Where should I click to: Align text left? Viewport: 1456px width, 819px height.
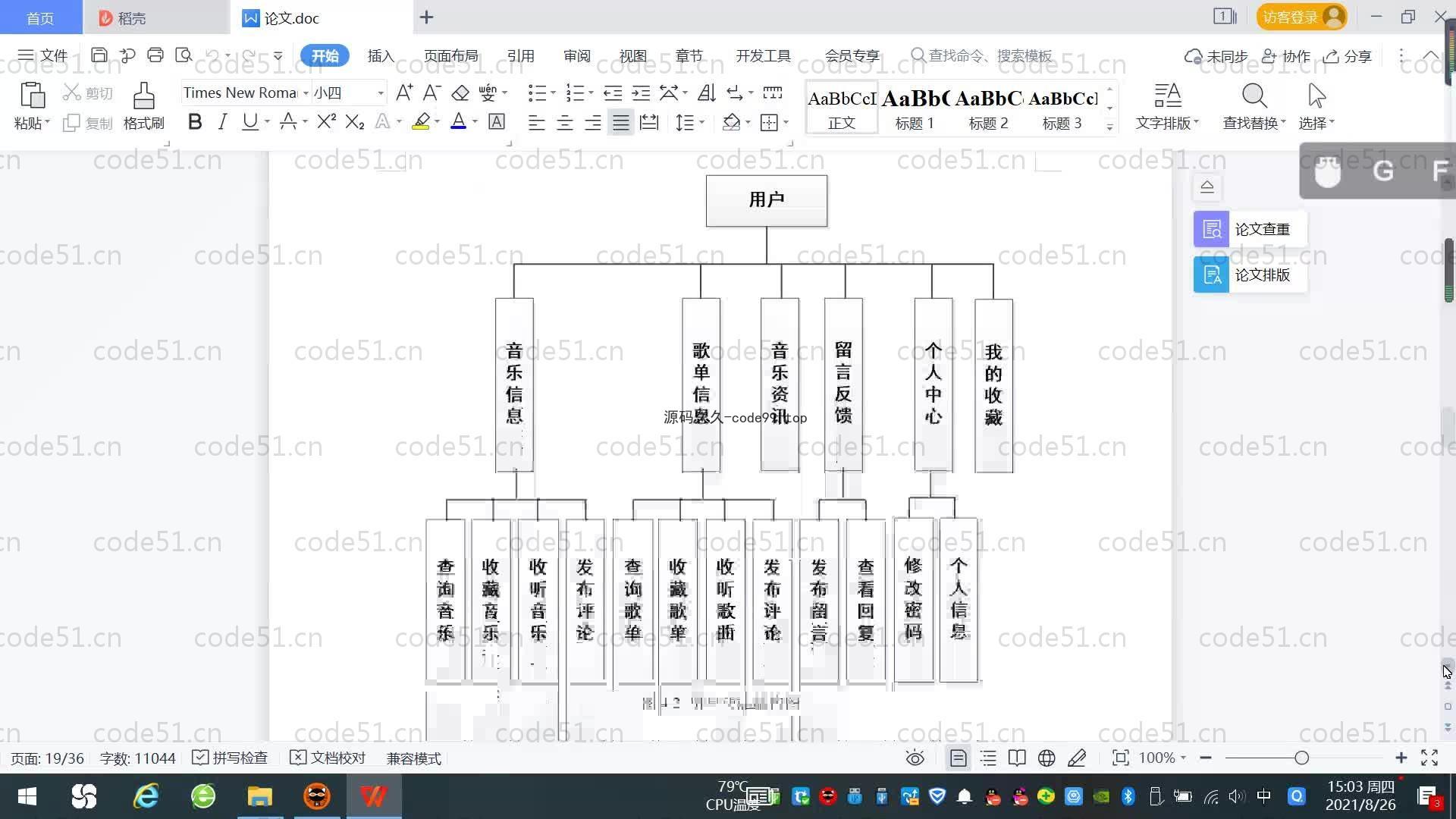tap(536, 122)
